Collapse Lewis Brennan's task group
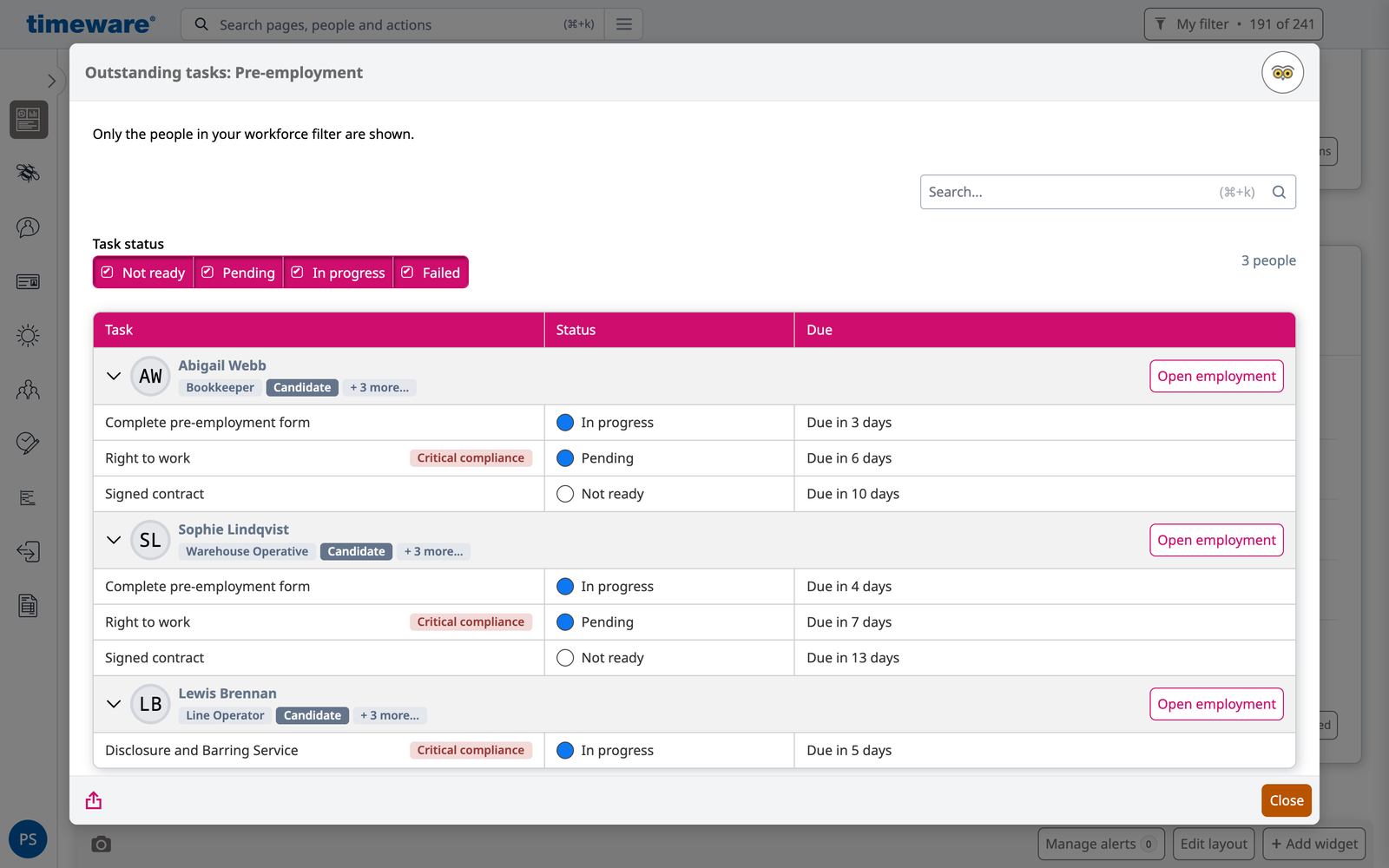 [114, 704]
